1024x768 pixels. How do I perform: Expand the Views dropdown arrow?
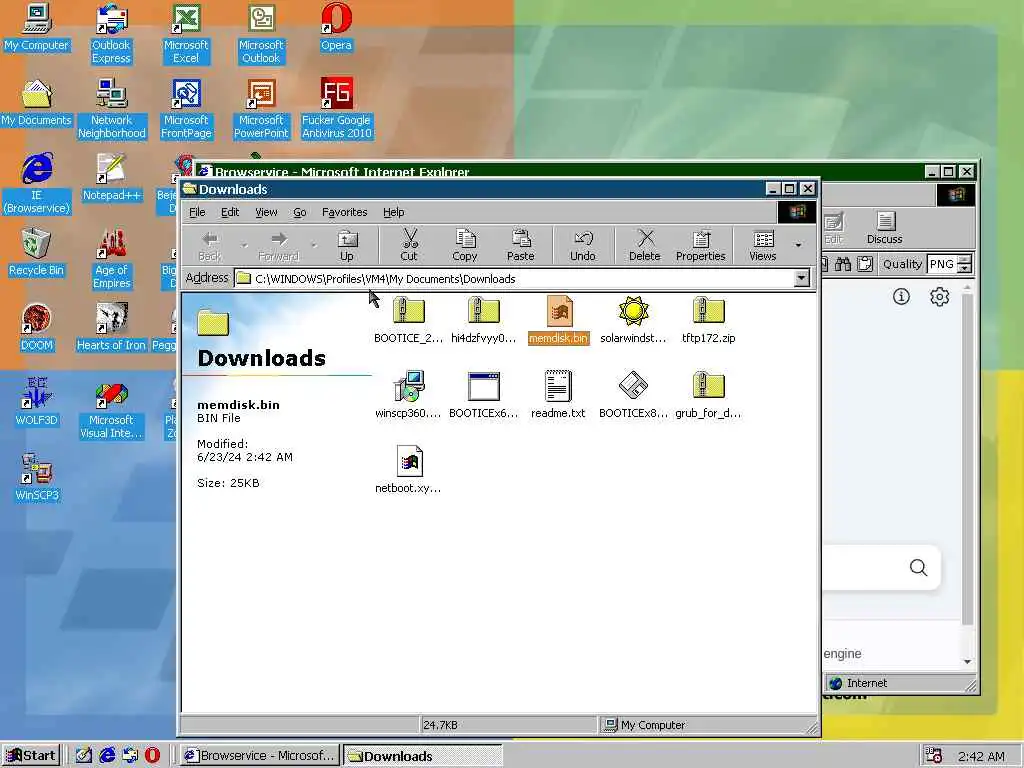[798, 246]
